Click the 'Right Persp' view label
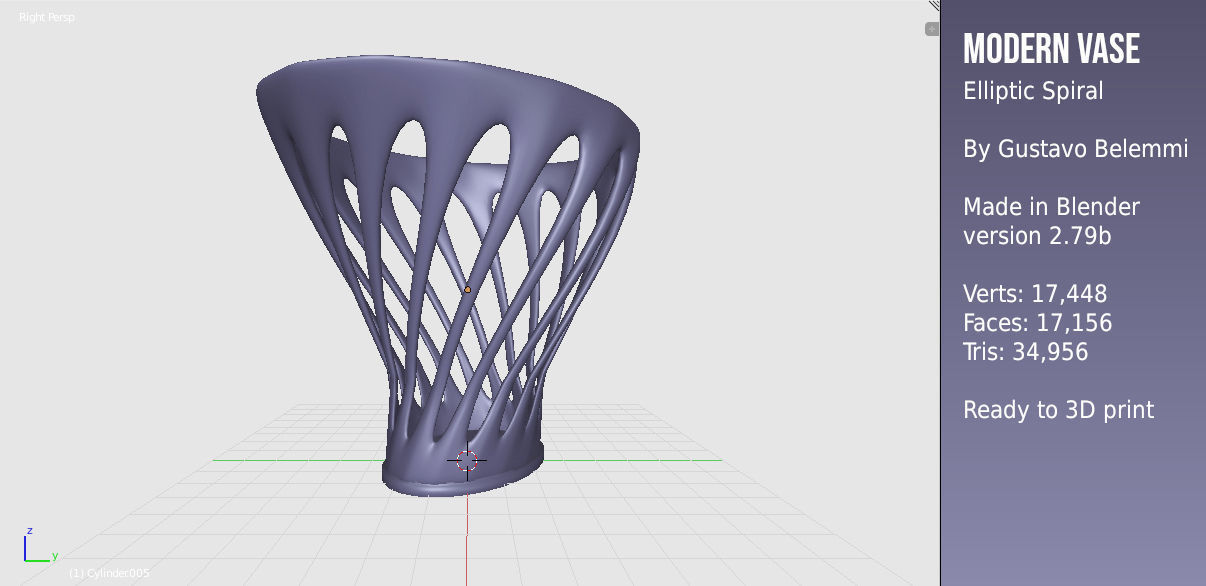 coord(47,17)
